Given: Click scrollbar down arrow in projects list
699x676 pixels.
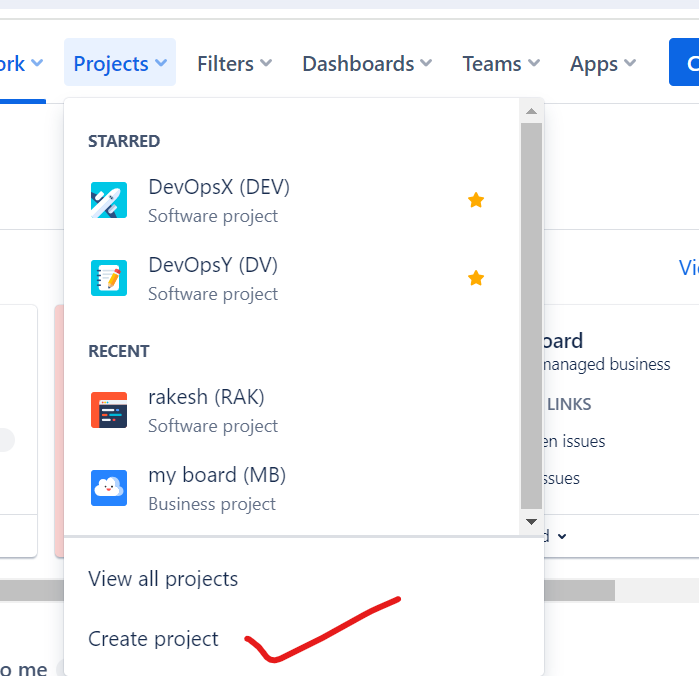Looking at the screenshot, I should pyautogui.click(x=531, y=522).
